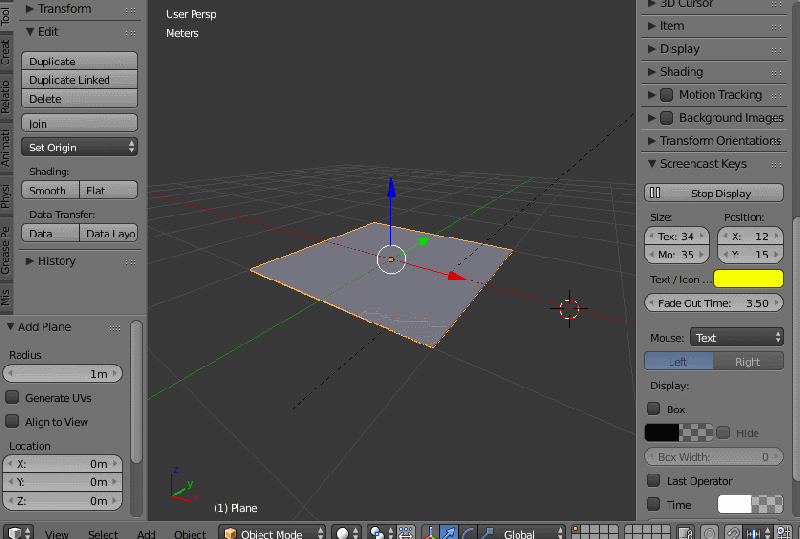Expand the Item panel
This screenshot has height=539, width=800.
pyautogui.click(x=652, y=26)
